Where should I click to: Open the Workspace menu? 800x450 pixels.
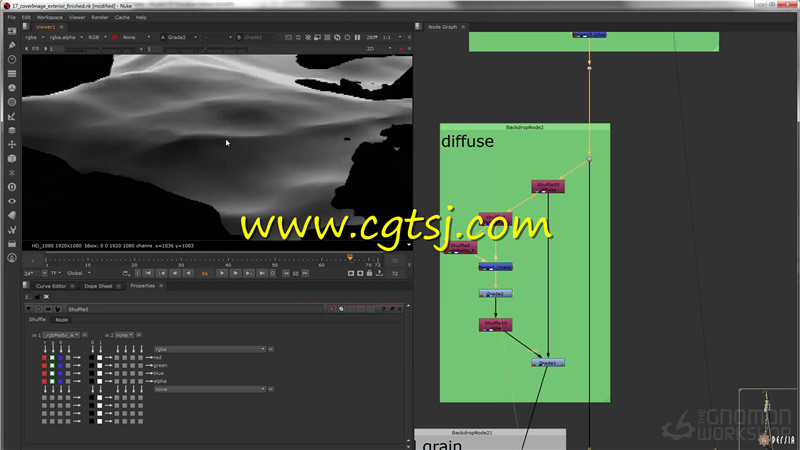point(49,17)
